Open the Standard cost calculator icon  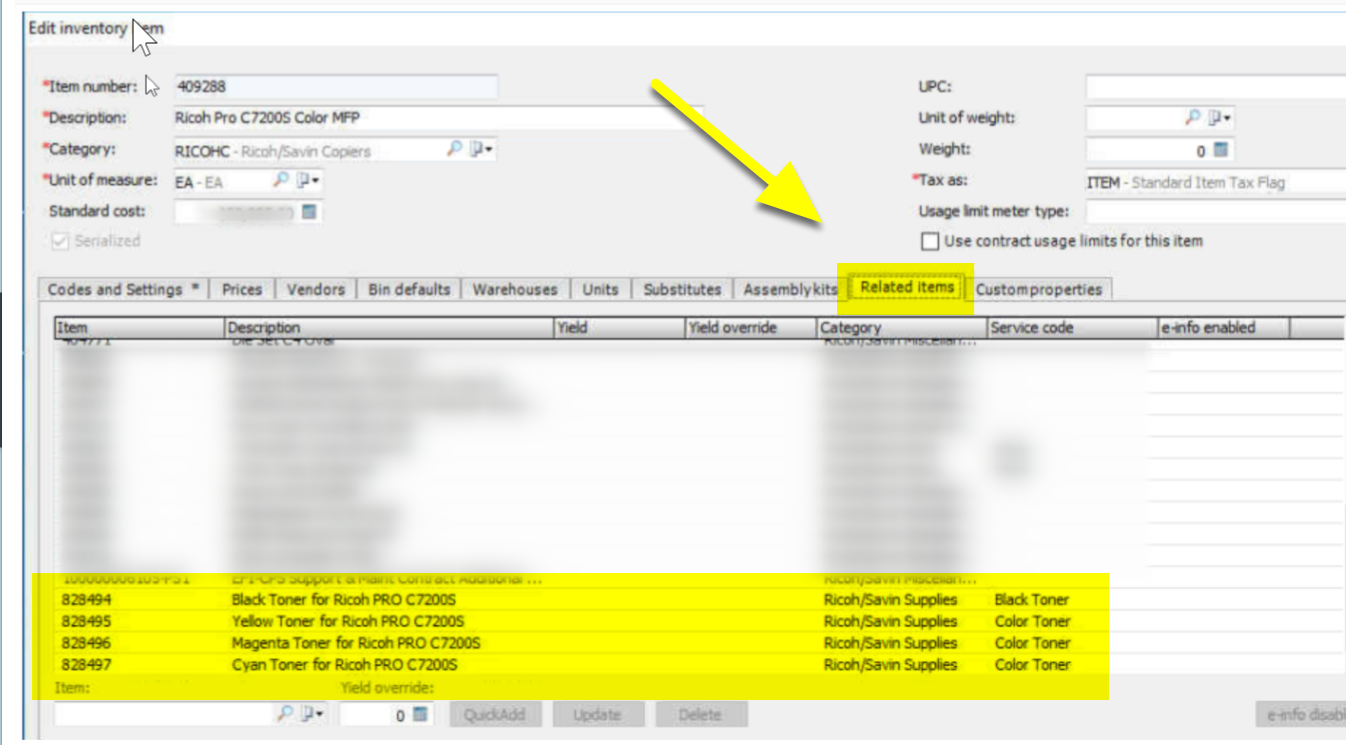point(309,212)
